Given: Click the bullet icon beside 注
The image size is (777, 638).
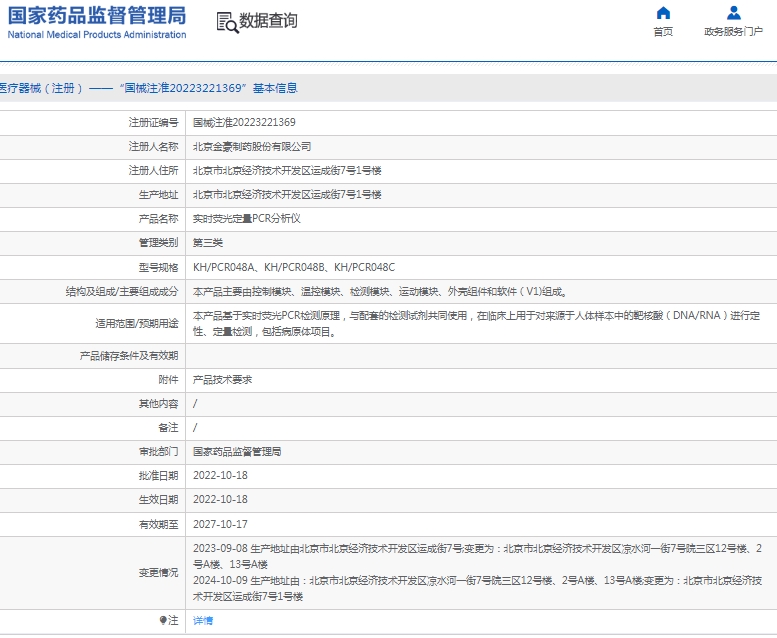Looking at the screenshot, I should click(x=163, y=620).
